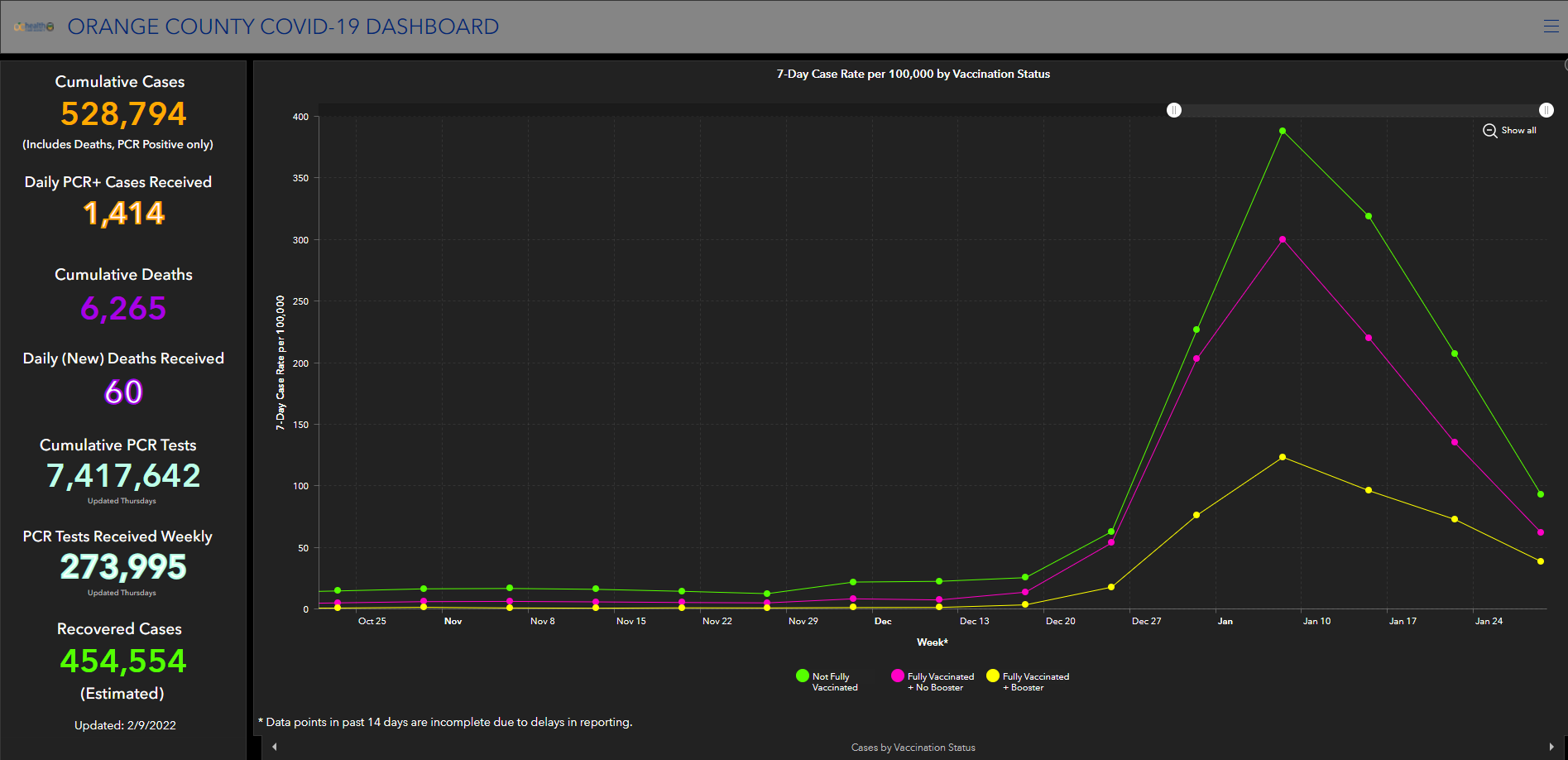The image size is (1568, 760).
Task: Click the Cumulative Cases heading
Action: (120, 82)
